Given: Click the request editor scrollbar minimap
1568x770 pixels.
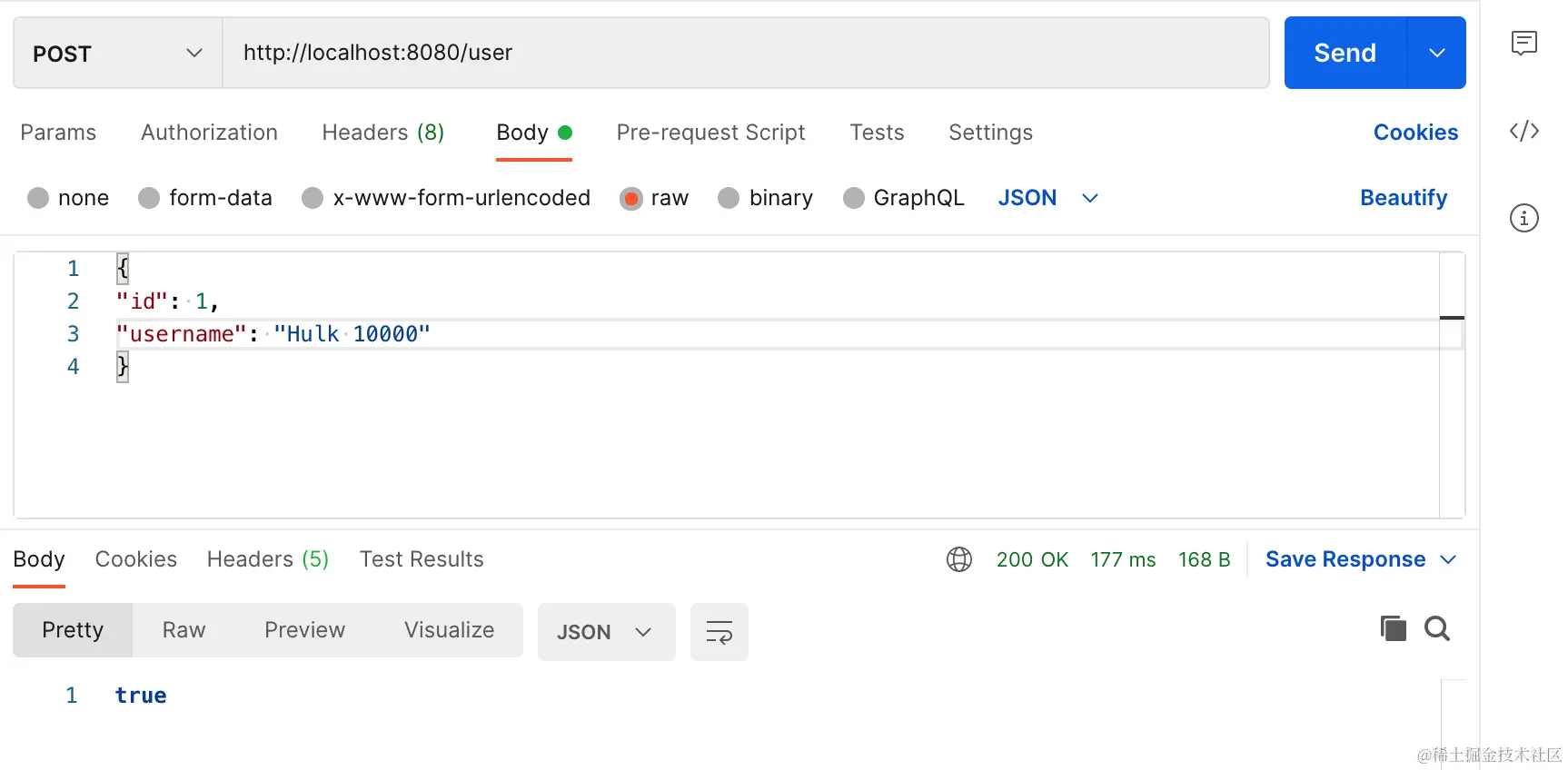Looking at the screenshot, I should point(1452,385).
